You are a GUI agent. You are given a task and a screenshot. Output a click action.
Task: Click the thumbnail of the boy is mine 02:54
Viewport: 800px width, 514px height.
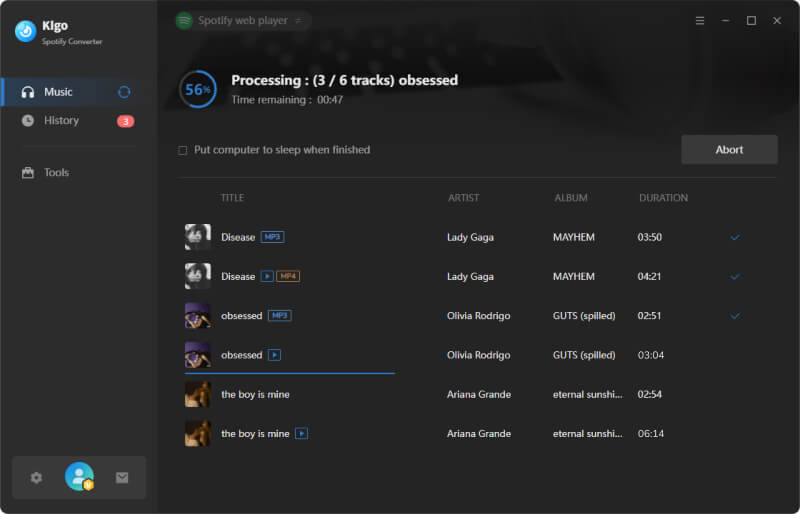[197, 394]
